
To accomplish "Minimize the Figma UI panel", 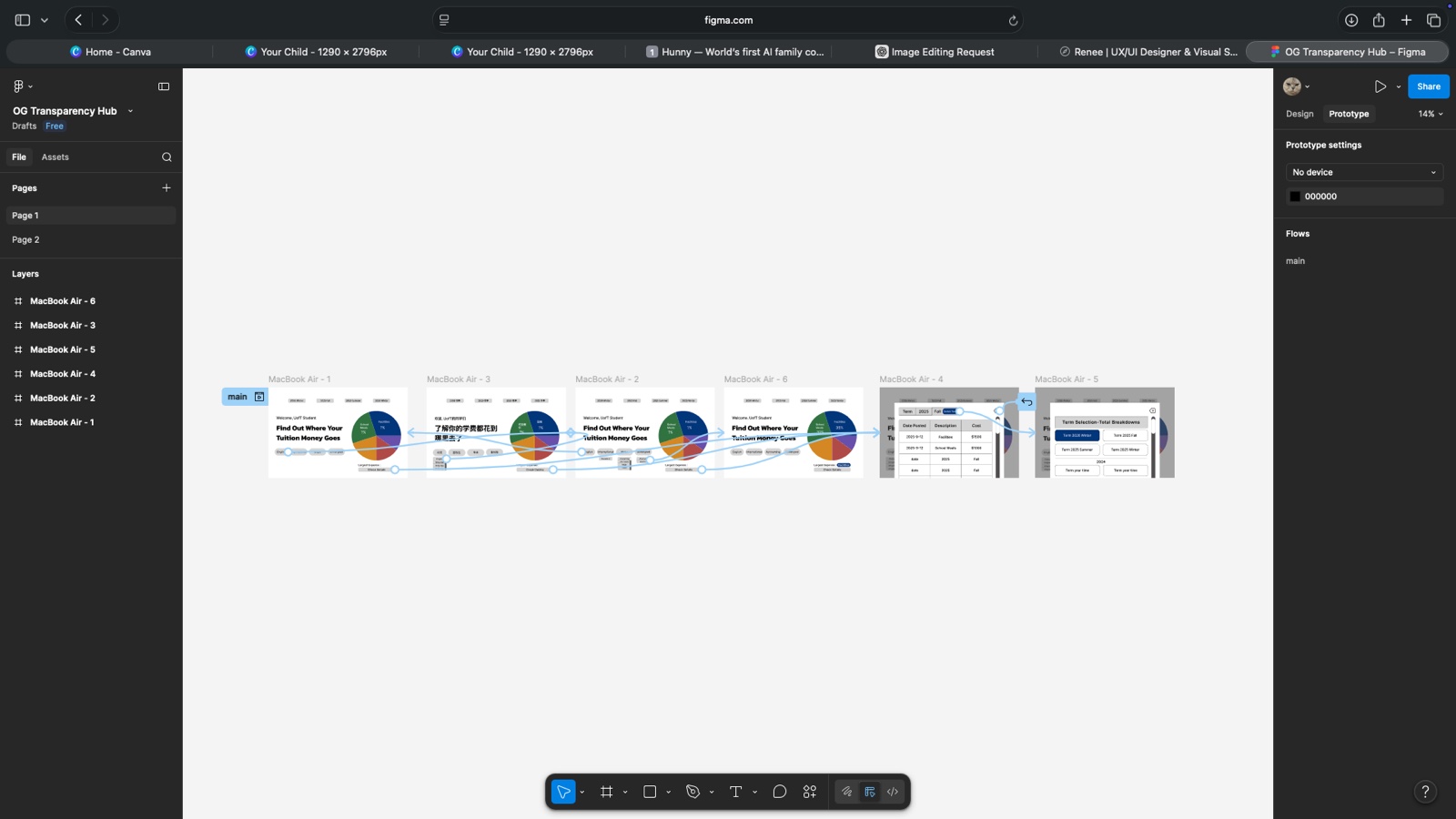I will [x=164, y=86].
